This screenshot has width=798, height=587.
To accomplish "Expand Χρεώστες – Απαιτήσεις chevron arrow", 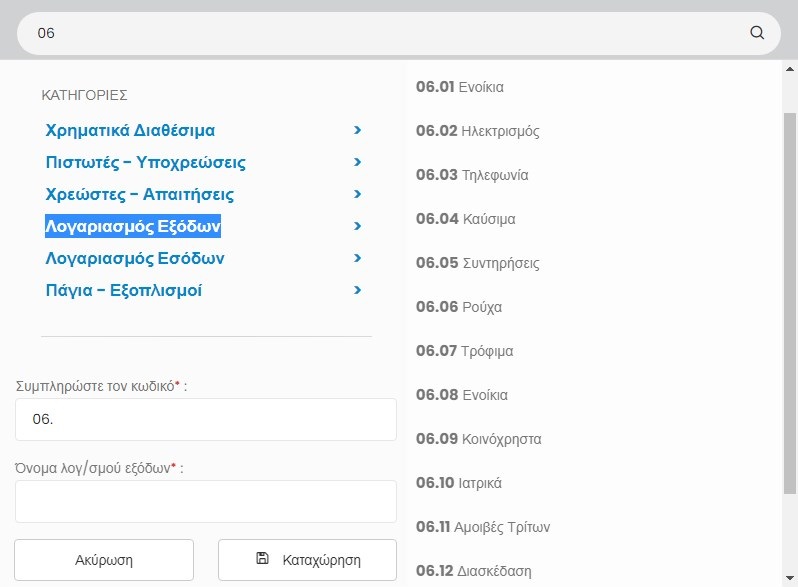I will pyautogui.click(x=357, y=194).
